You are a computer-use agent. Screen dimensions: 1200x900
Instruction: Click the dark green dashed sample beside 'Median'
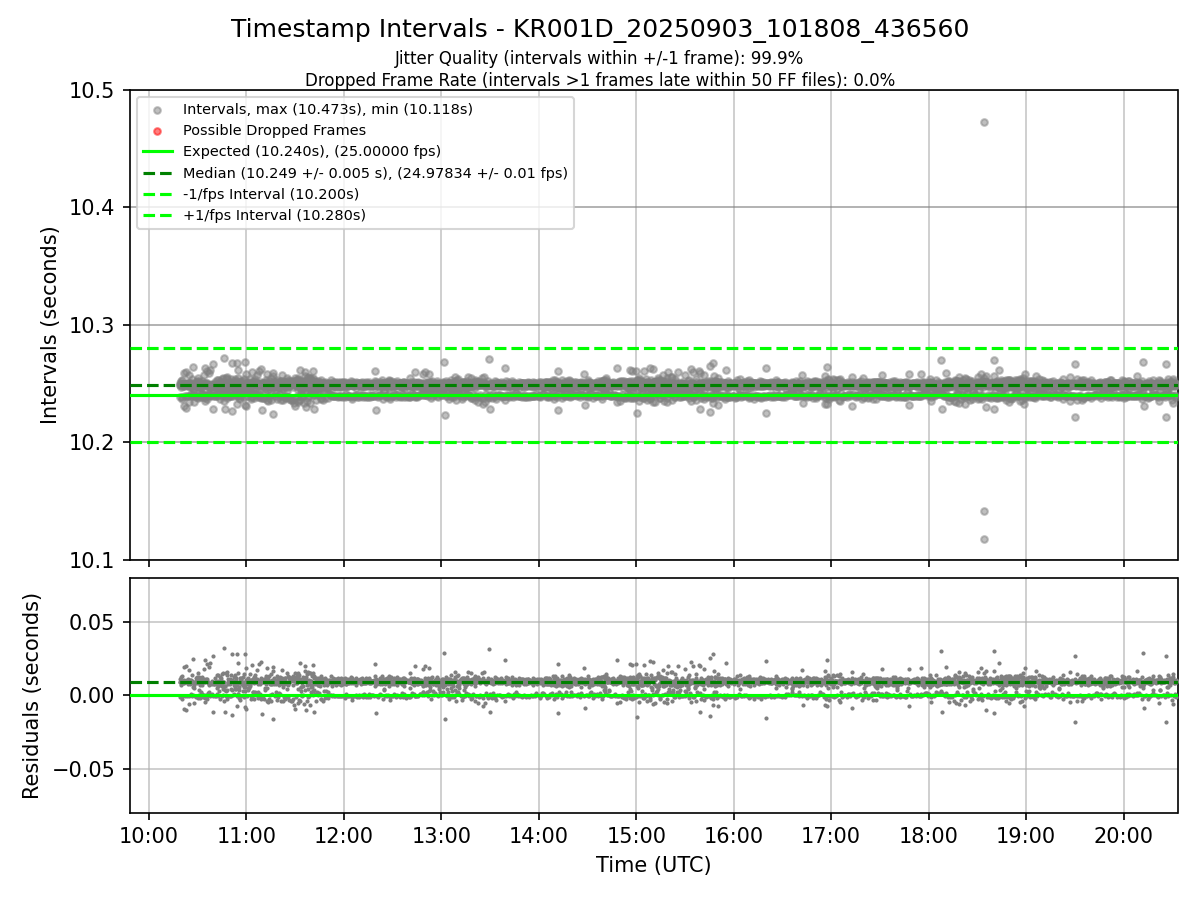tap(157, 173)
